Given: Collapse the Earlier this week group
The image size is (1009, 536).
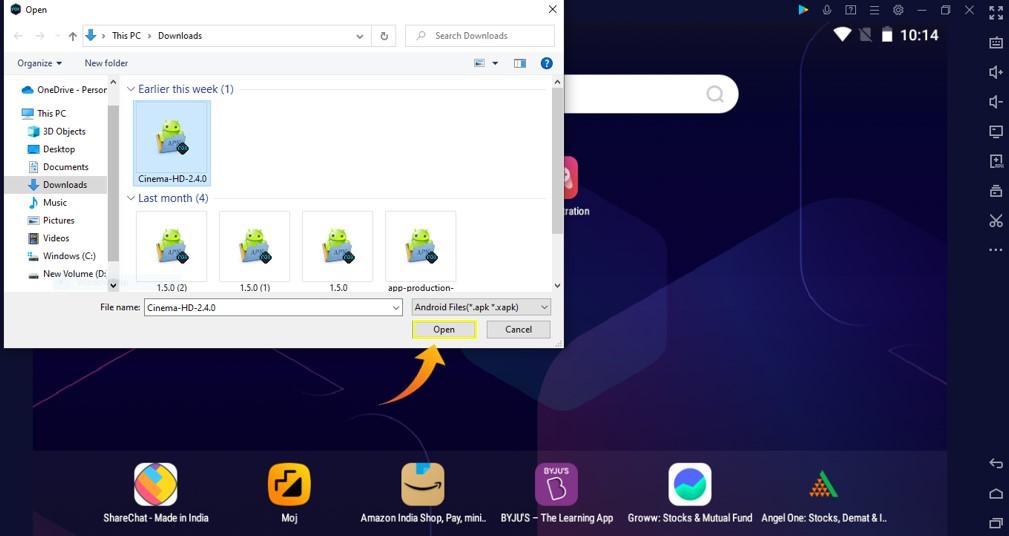Looking at the screenshot, I should [x=131, y=89].
